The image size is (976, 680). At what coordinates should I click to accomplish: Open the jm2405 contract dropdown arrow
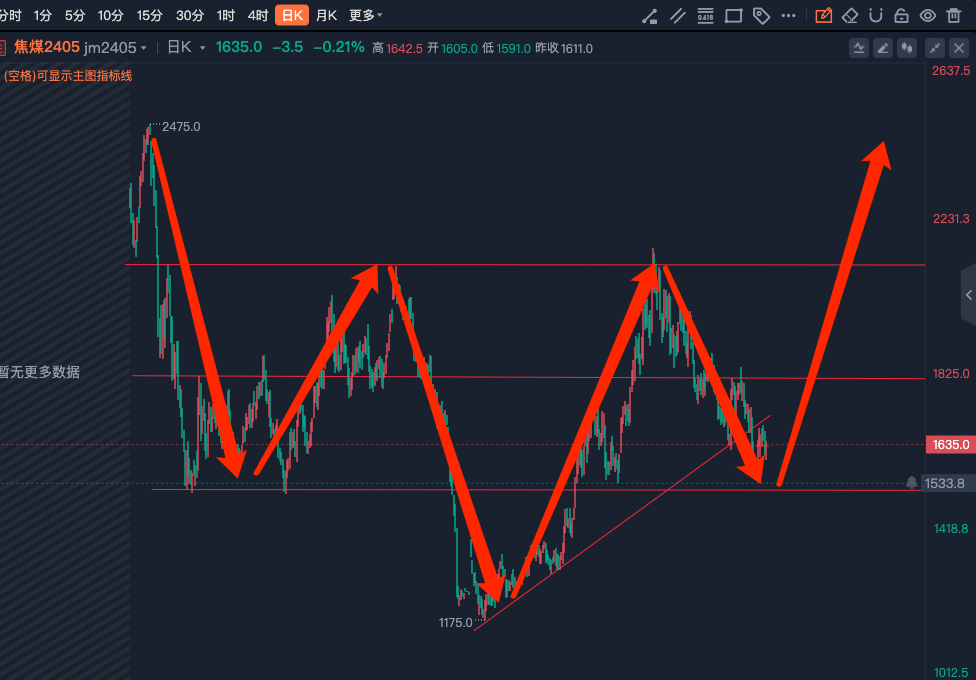point(144,48)
